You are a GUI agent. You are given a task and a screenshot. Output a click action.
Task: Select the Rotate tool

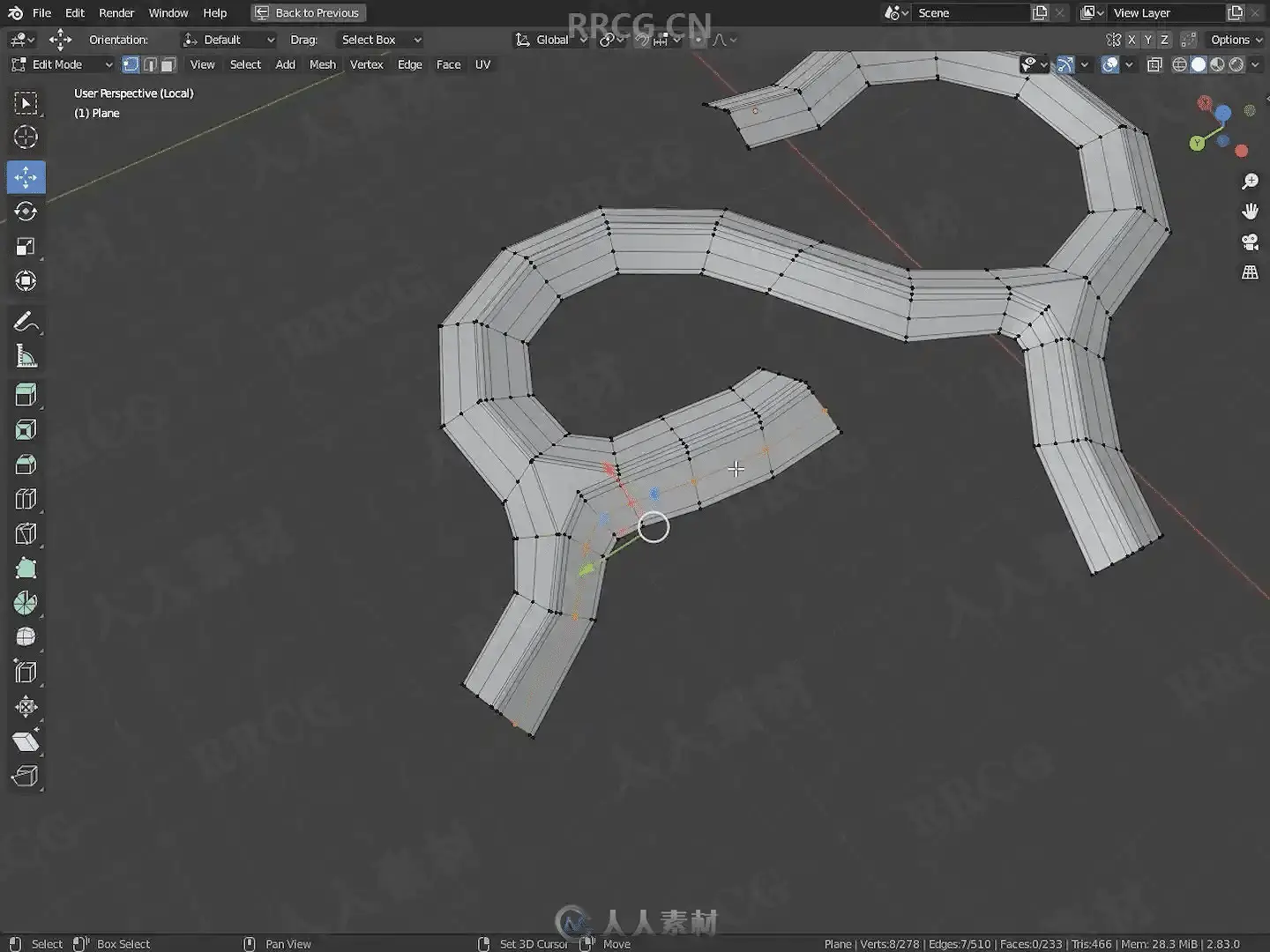[x=26, y=212]
